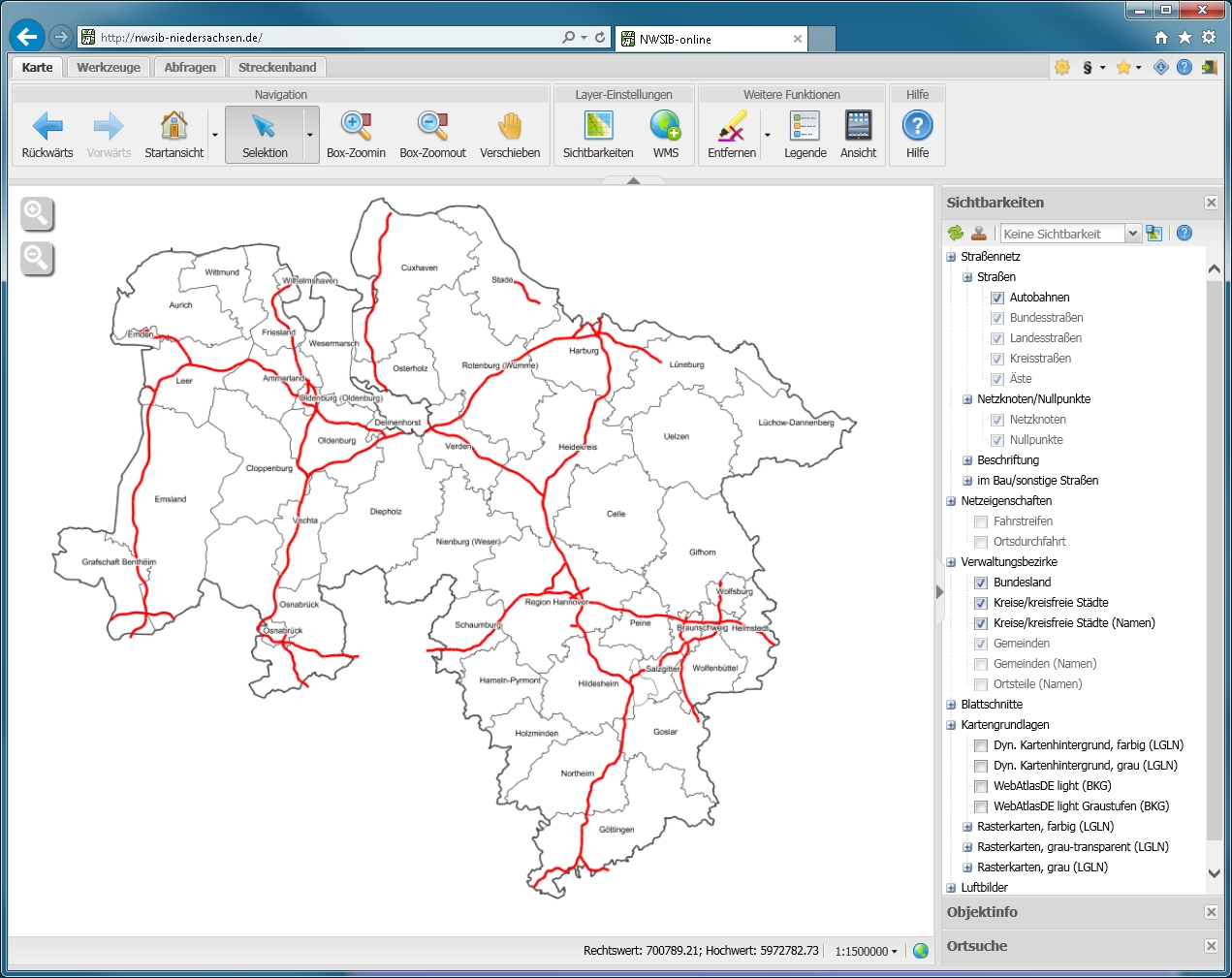Open the Streckenband tab
Image resolution: width=1232 pixels, height=978 pixels.
click(277, 67)
